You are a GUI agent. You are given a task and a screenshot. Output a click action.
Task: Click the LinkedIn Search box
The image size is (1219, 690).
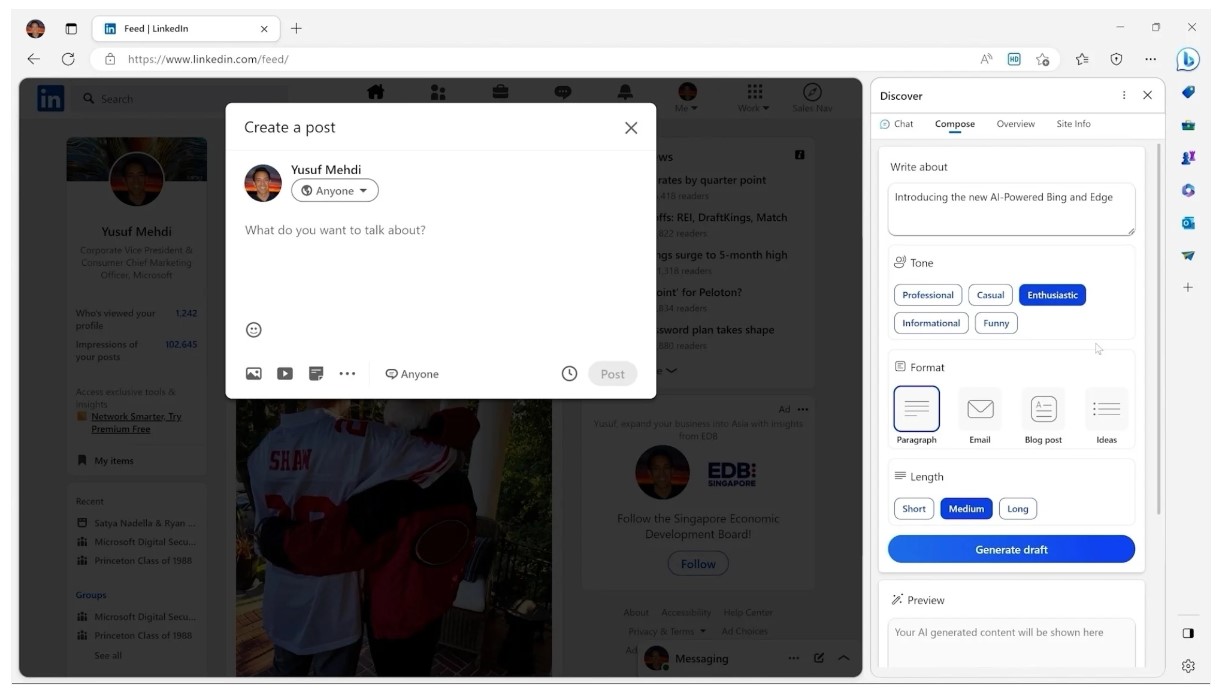click(x=180, y=99)
